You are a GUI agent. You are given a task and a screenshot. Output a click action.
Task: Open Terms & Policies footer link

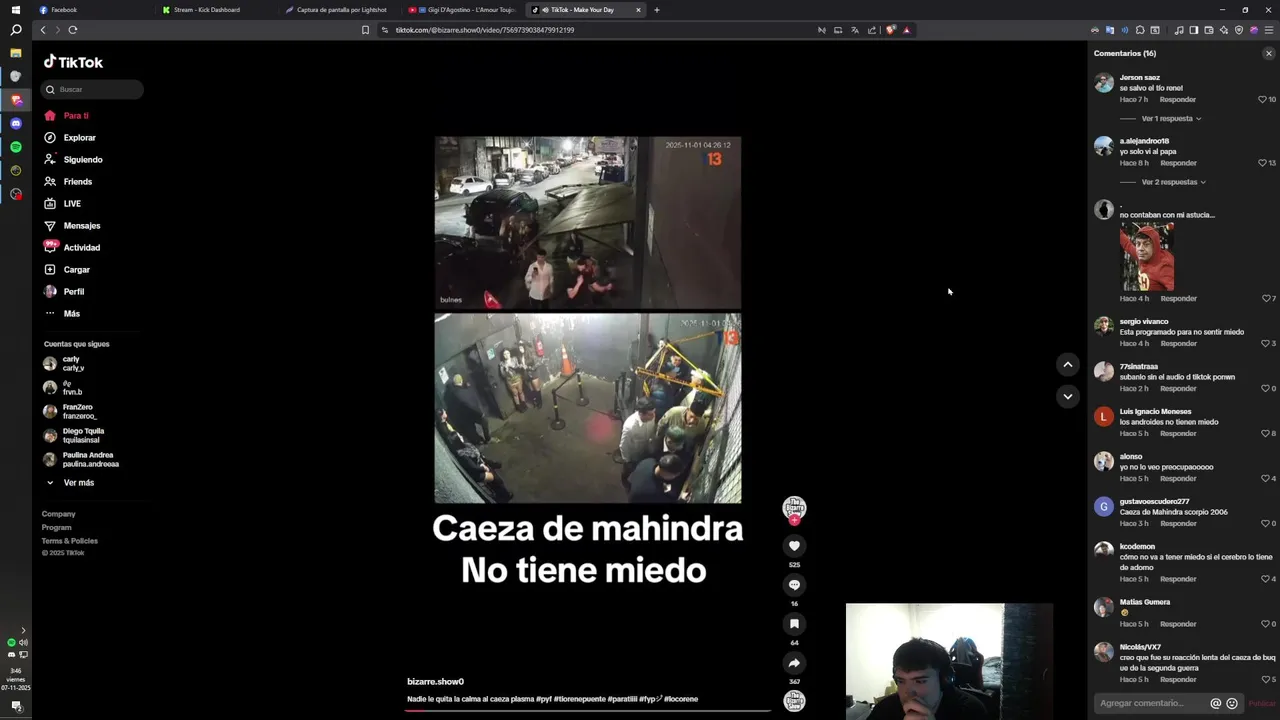pyautogui.click(x=70, y=541)
